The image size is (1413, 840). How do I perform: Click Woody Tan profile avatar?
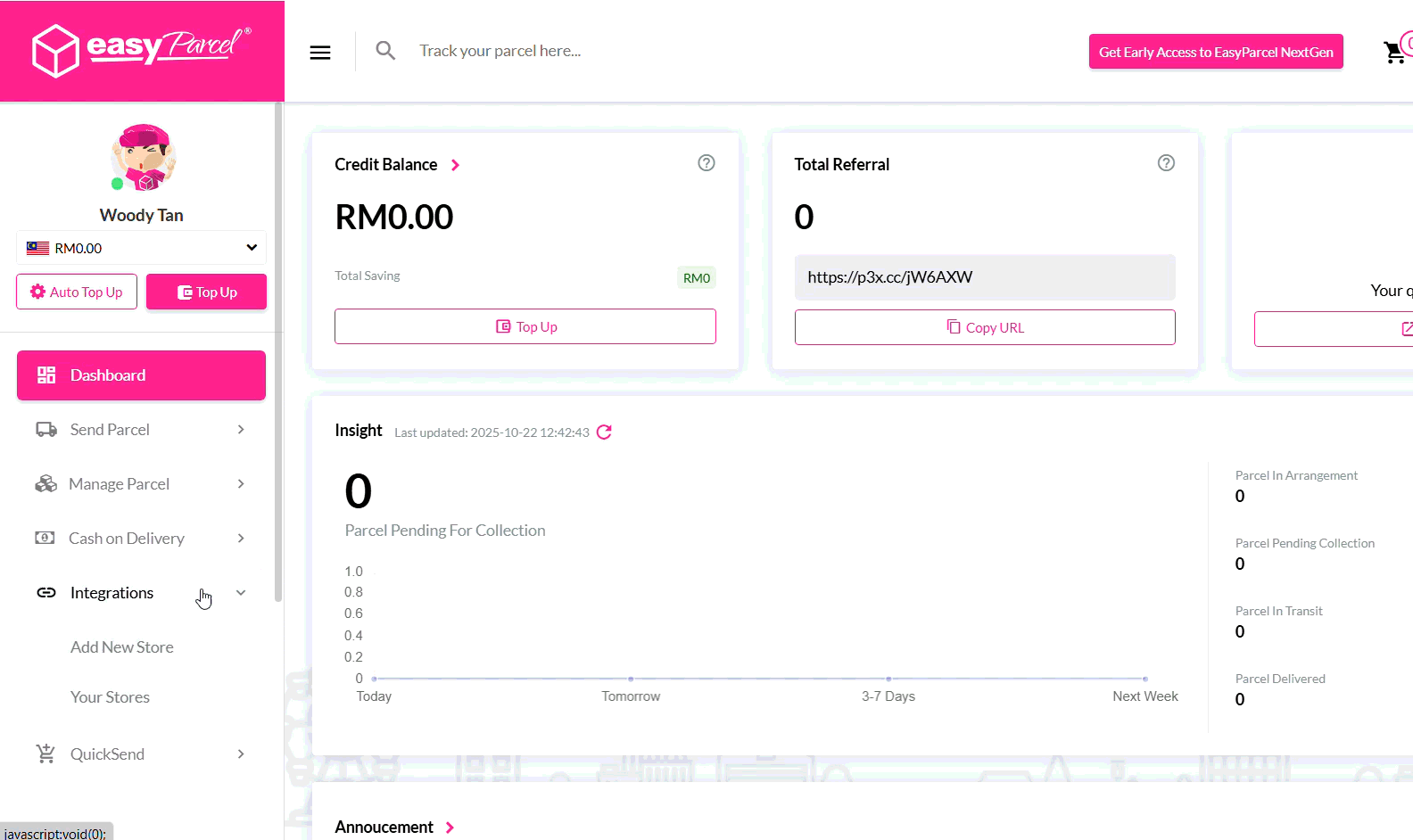(x=143, y=158)
